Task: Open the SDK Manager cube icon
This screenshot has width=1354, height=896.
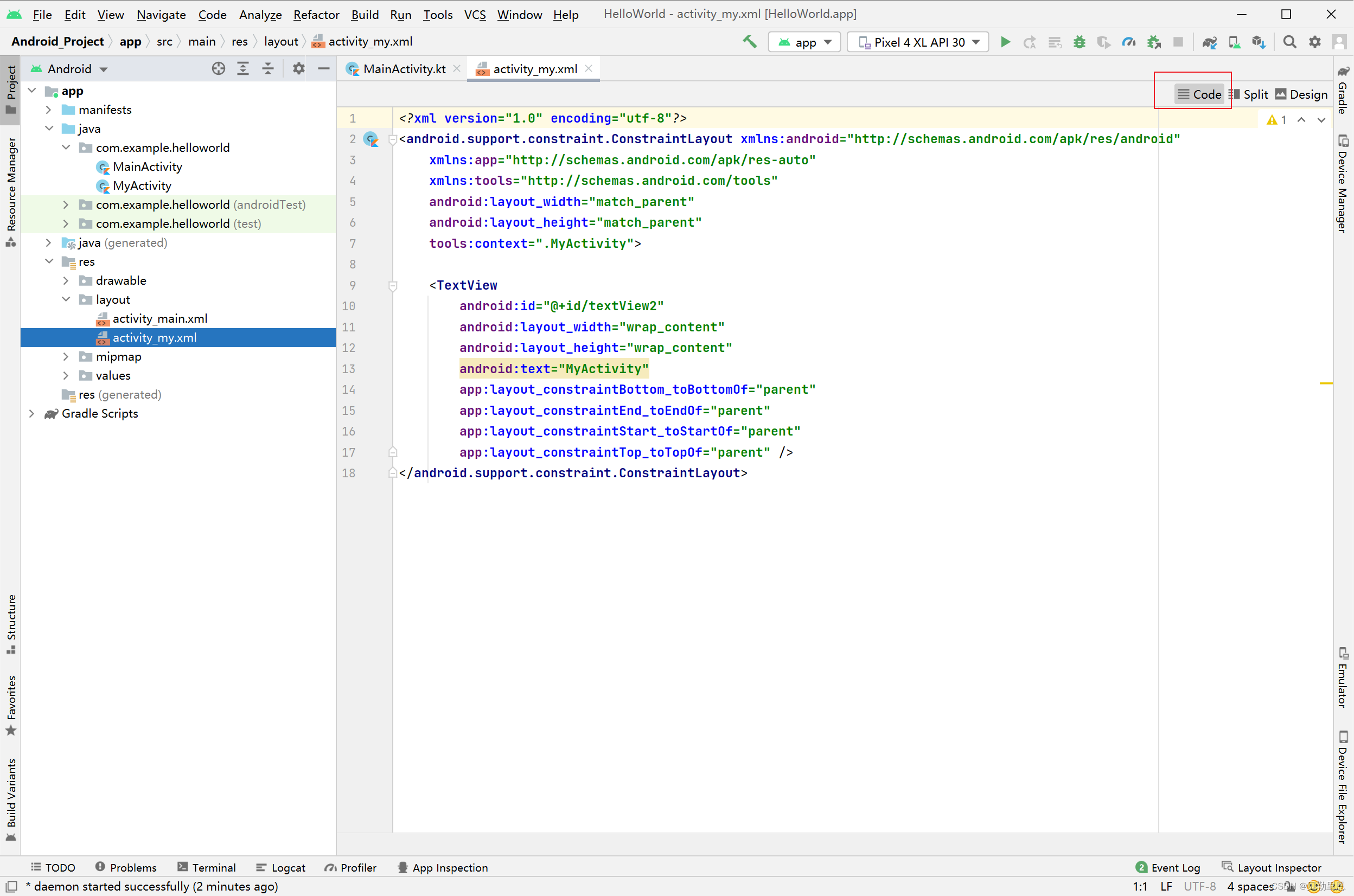Action: [x=1259, y=42]
